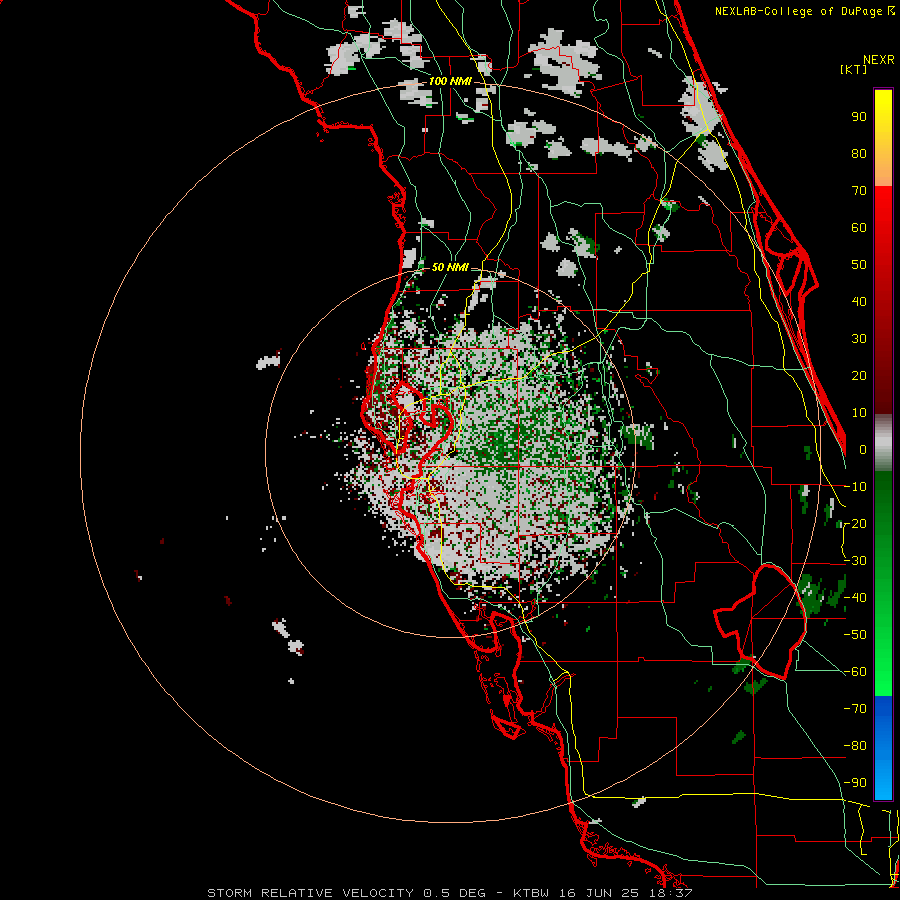Click the 70 value on velocity scale

(x=859, y=191)
